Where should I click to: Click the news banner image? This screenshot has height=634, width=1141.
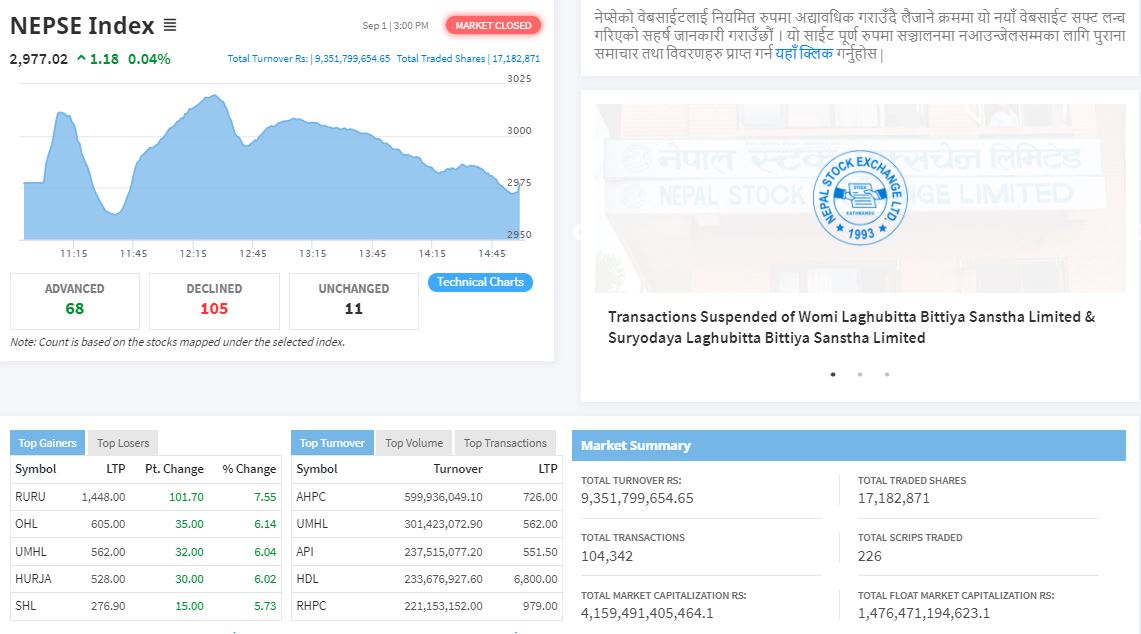pyautogui.click(x=861, y=198)
